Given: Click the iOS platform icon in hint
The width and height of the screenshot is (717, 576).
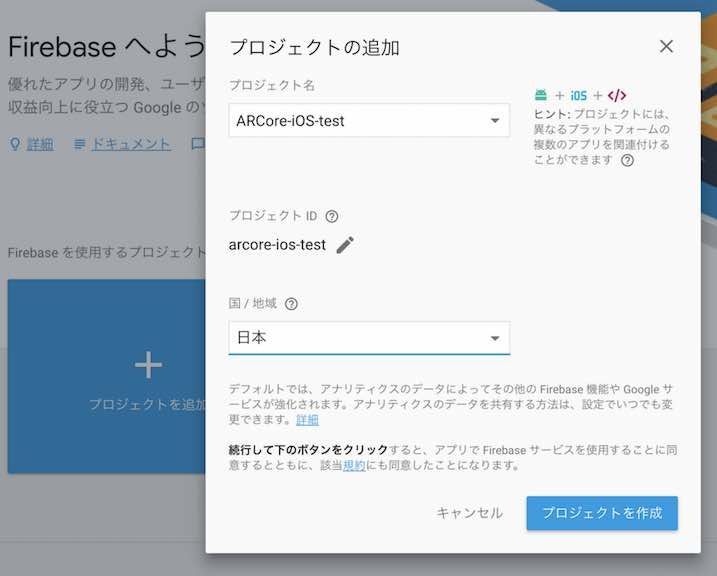Looking at the screenshot, I should click(x=578, y=96).
